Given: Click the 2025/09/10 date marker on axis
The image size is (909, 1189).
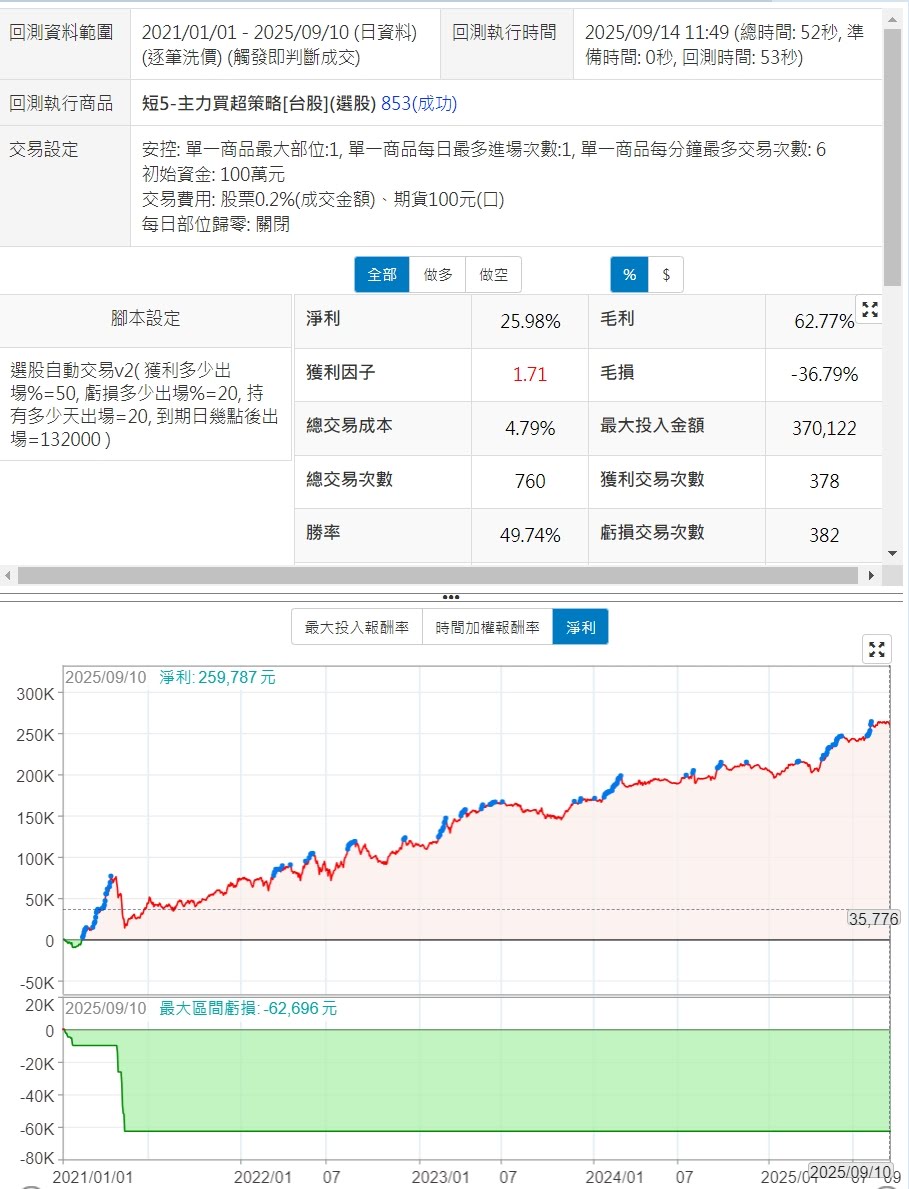Looking at the screenshot, I should pos(850,1171).
